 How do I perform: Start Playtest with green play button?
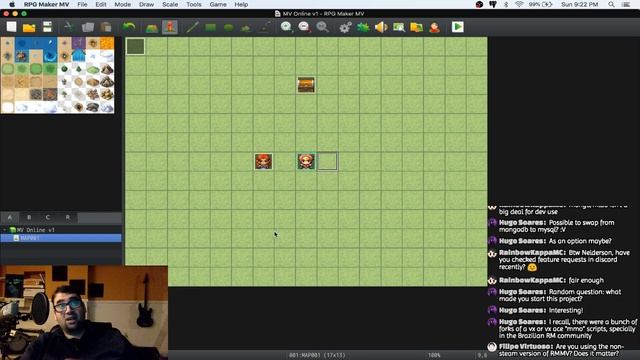tap(458, 27)
